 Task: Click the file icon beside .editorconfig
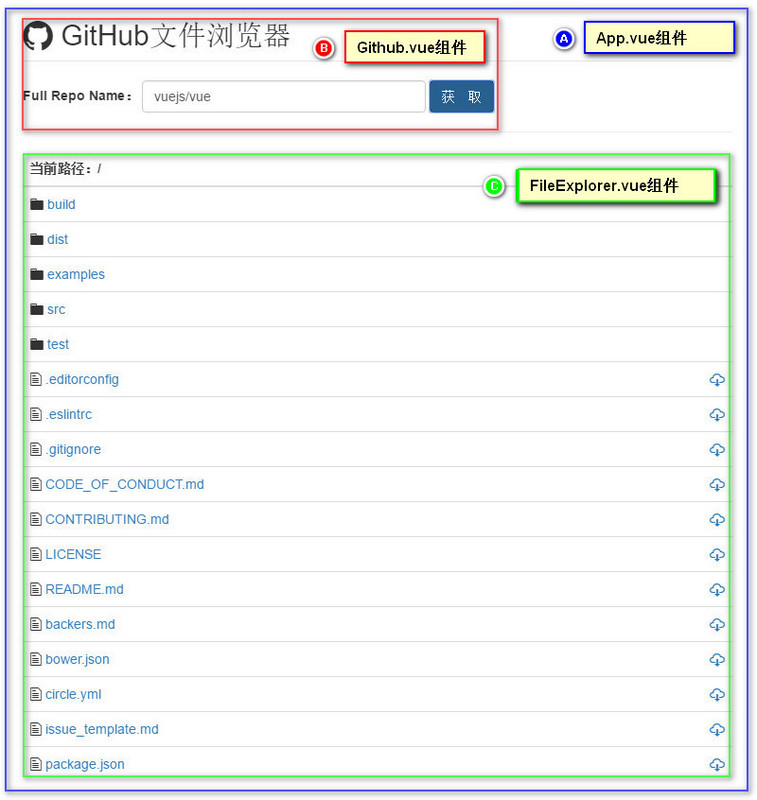36,379
